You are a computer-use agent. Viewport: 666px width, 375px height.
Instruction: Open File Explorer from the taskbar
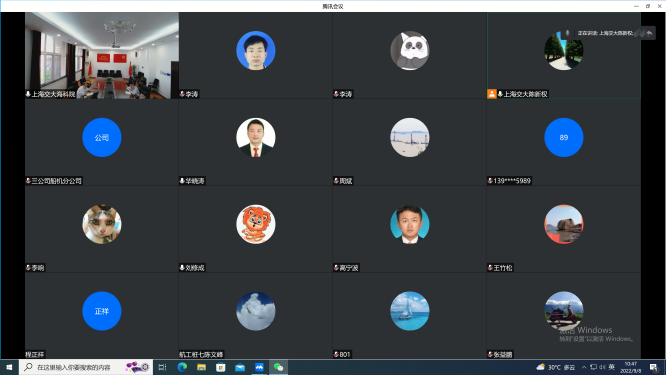pyautogui.click(x=201, y=367)
